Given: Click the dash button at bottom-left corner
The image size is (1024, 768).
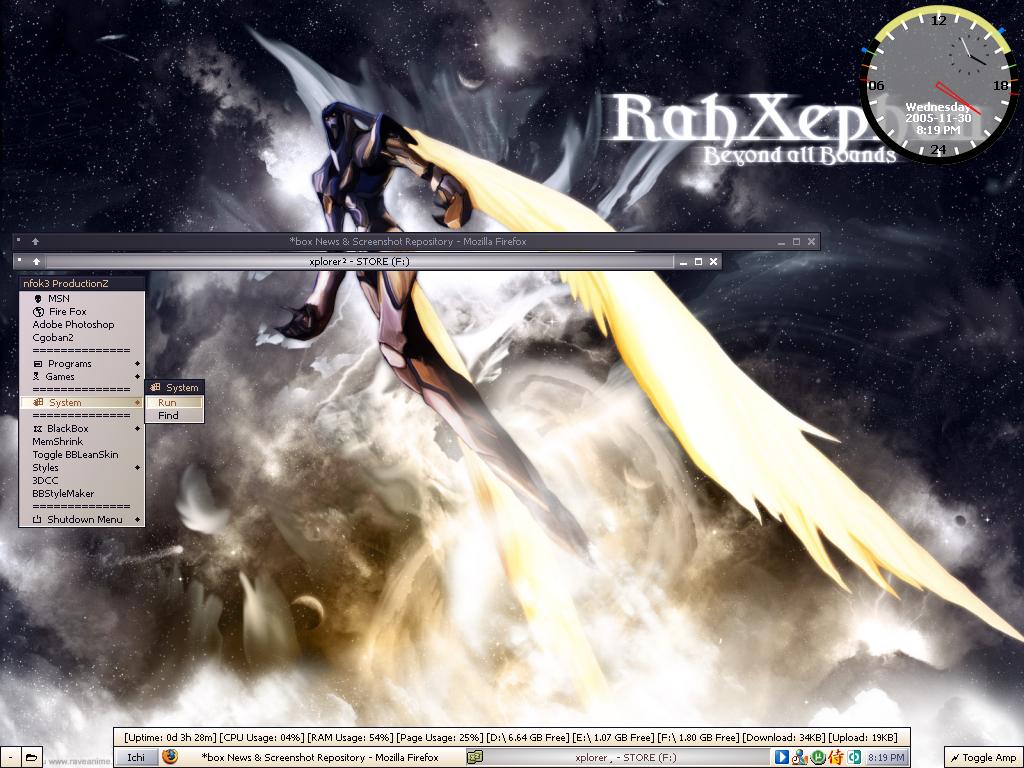Looking at the screenshot, I should [10, 758].
